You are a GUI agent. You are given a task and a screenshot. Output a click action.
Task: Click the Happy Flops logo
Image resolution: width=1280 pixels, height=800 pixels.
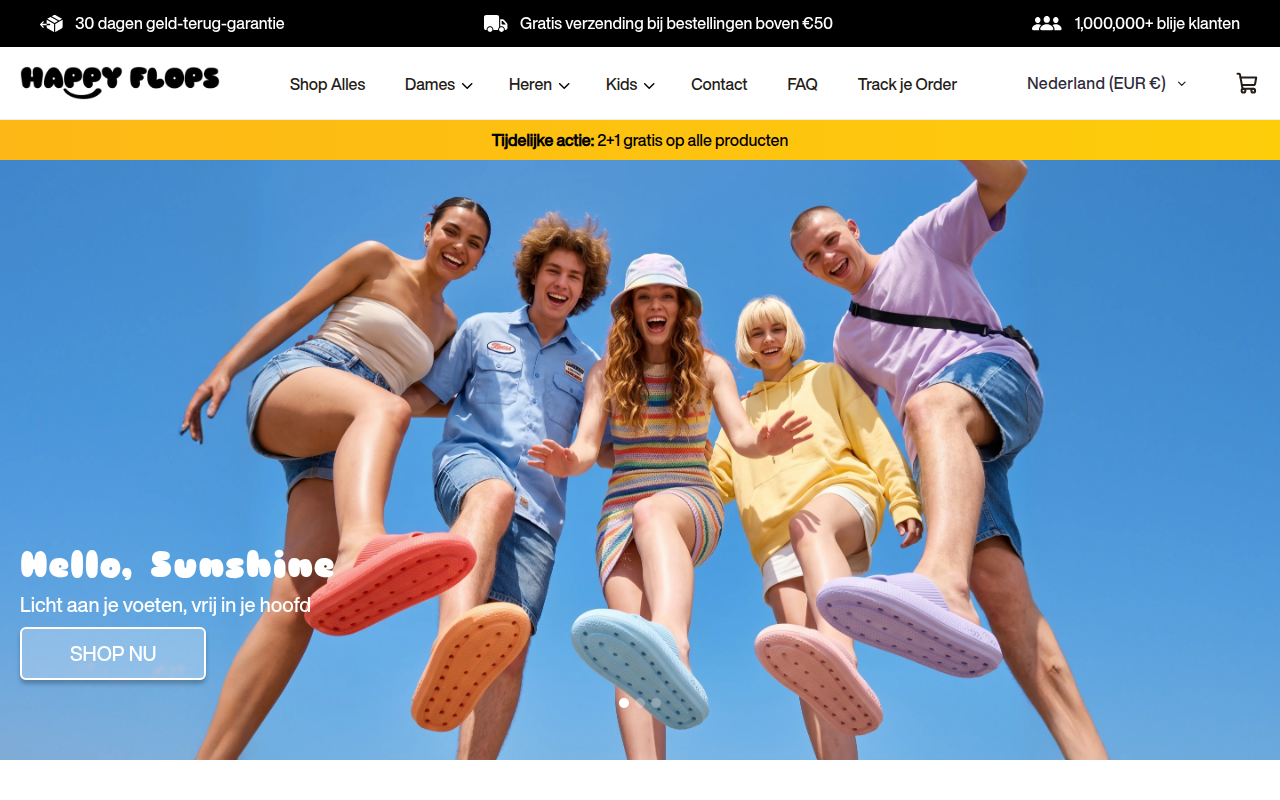[120, 82]
